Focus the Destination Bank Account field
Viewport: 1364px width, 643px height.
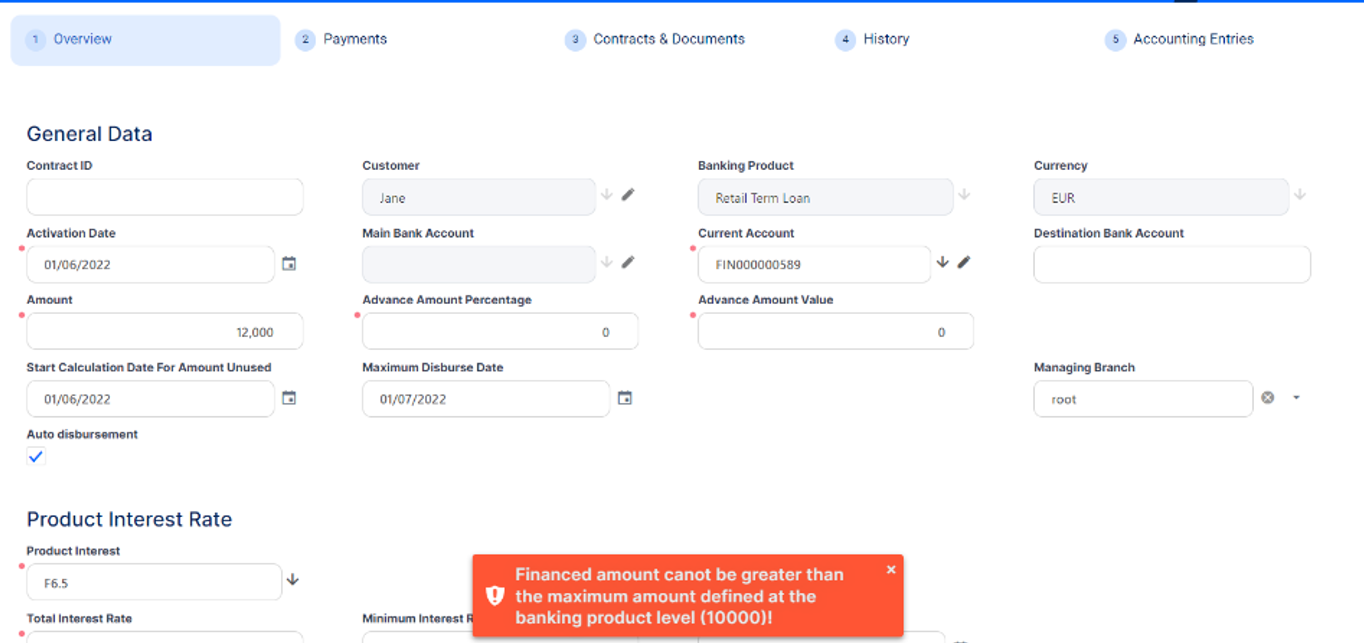pyautogui.click(x=1171, y=265)
